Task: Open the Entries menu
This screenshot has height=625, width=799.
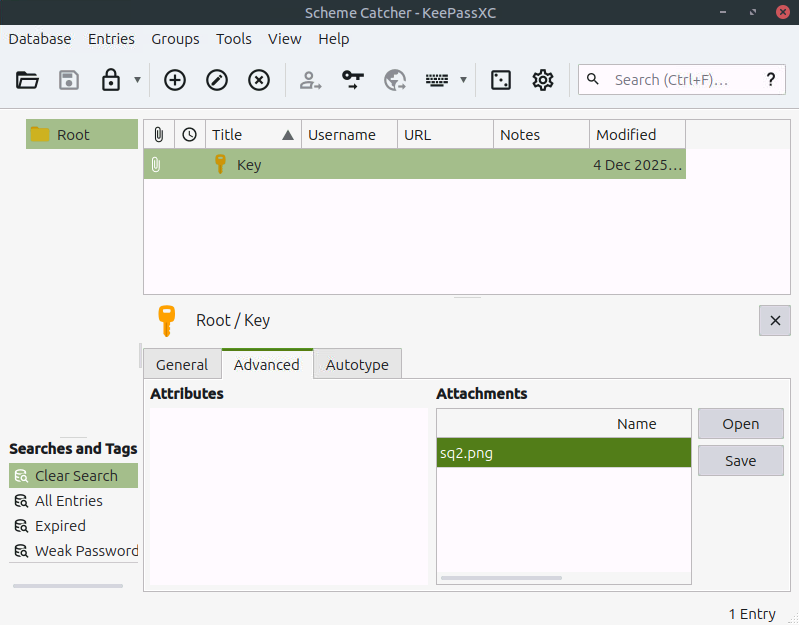Action: [x=111, y=39]
